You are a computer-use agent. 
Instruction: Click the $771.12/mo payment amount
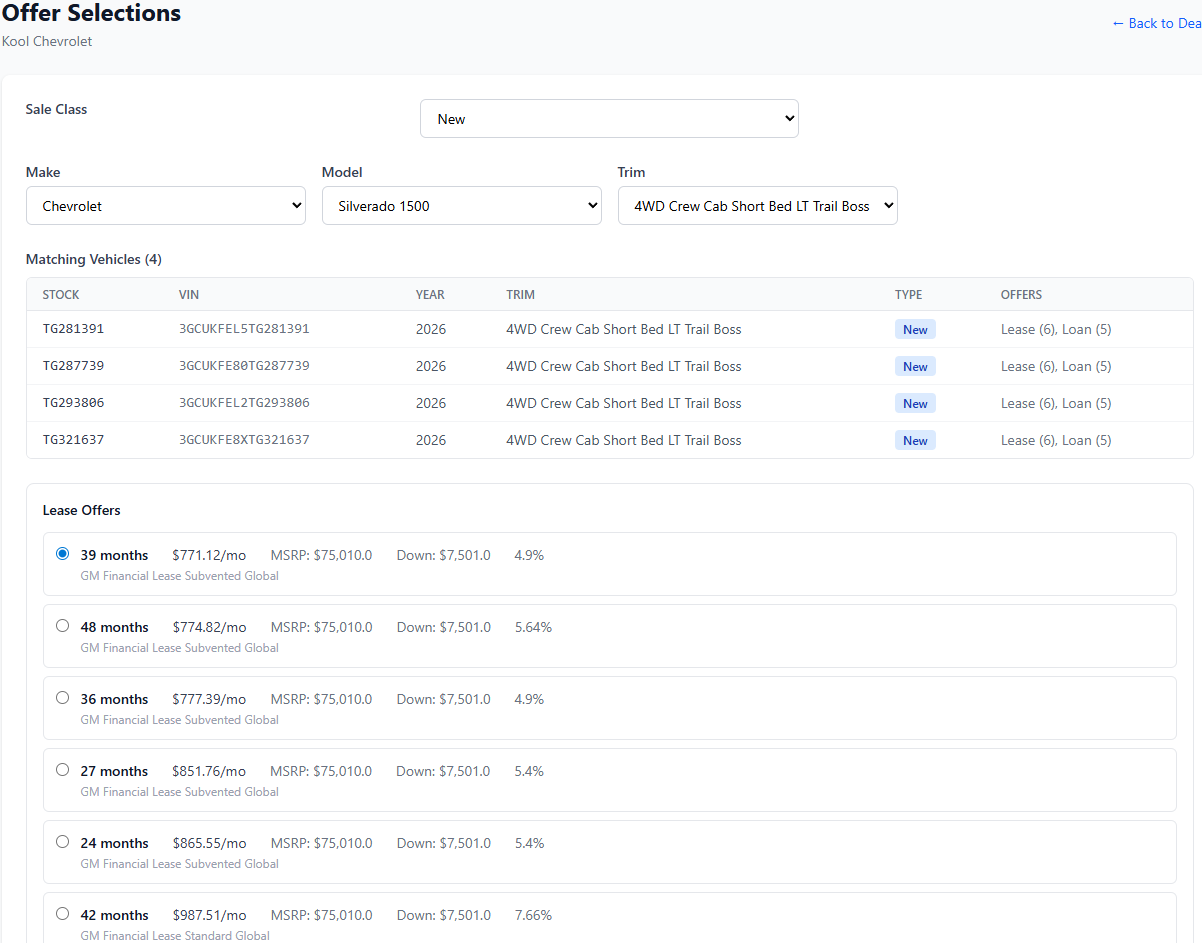[209, 555]
